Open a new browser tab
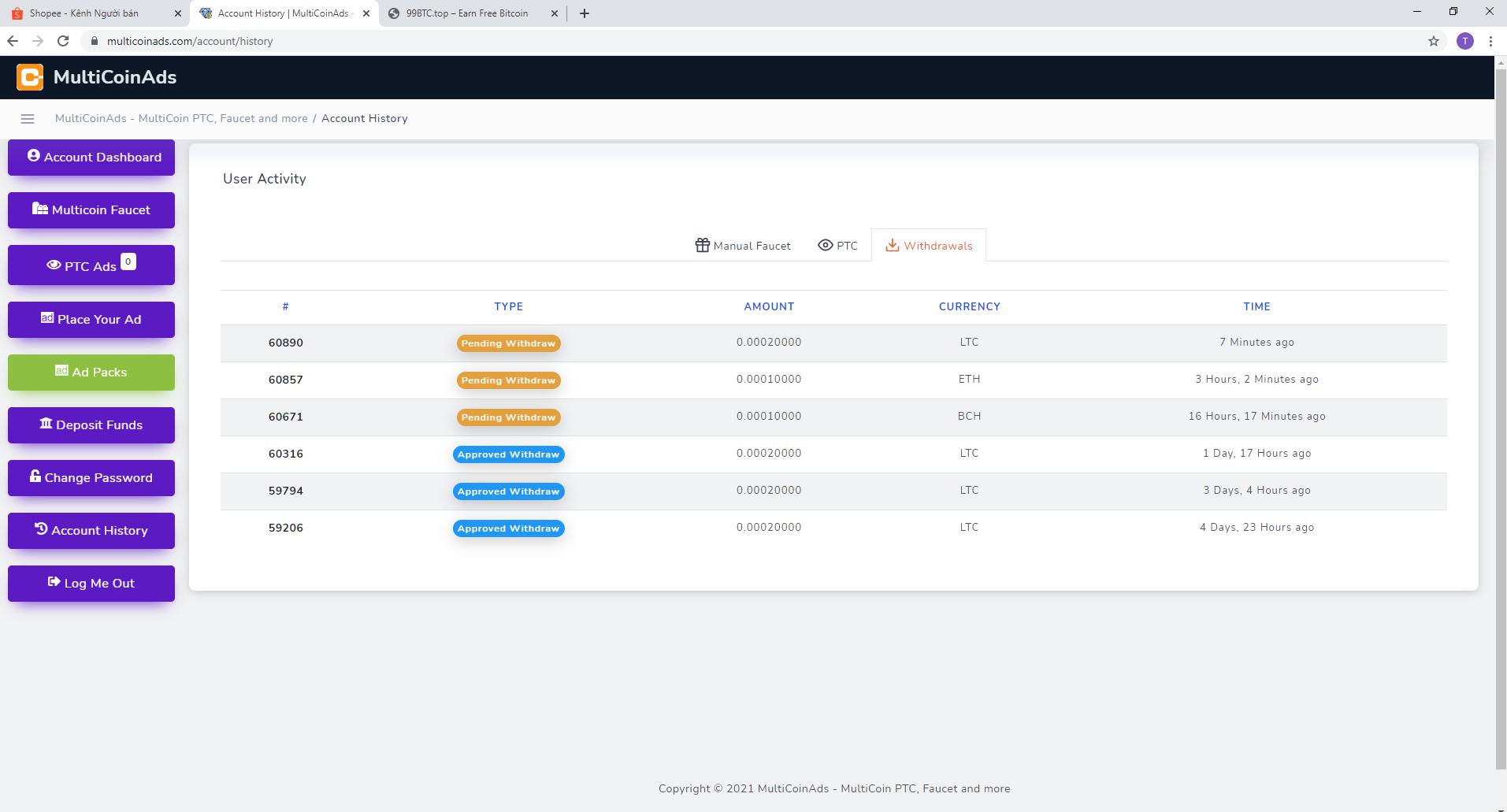The width and height of the screenshot is (1507, 812). [584, 13]
